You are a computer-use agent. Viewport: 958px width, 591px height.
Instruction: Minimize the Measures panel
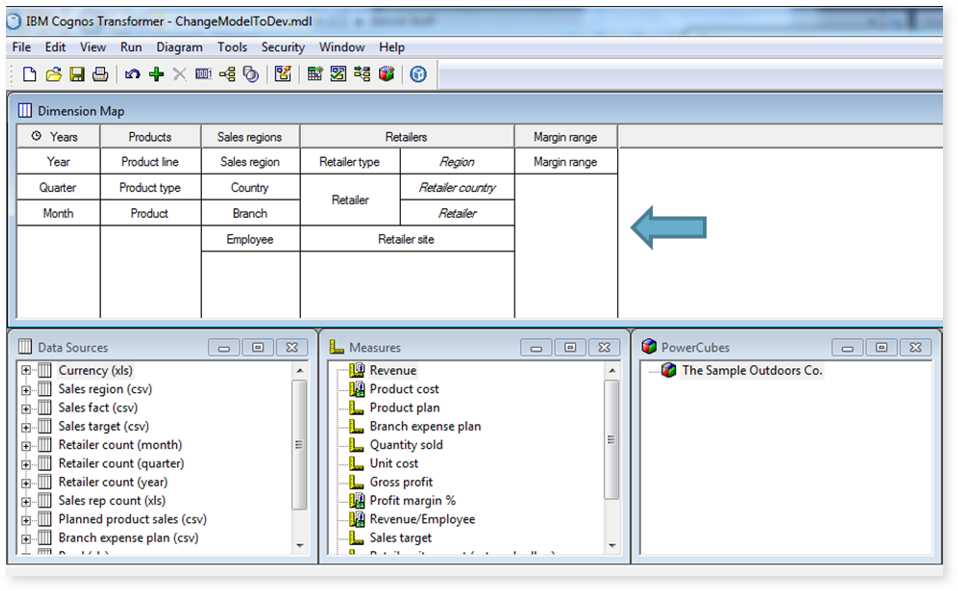point(536,348)
